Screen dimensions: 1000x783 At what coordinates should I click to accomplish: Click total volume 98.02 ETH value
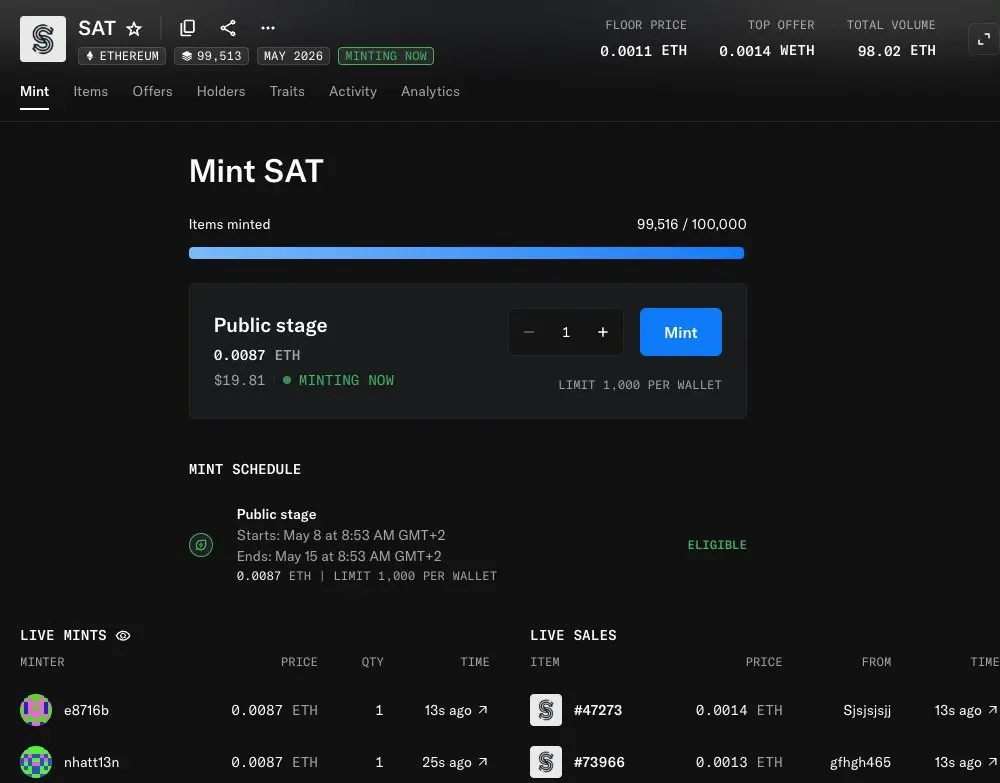pos(896,50)
